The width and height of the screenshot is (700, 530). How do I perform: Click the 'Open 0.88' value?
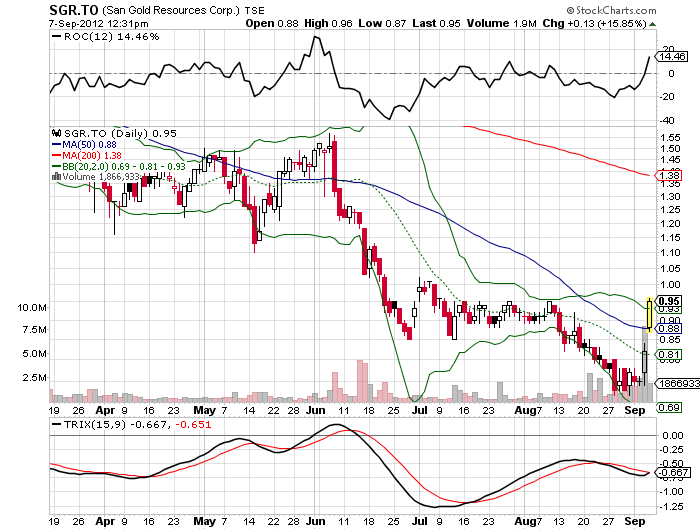pos(272,24)
